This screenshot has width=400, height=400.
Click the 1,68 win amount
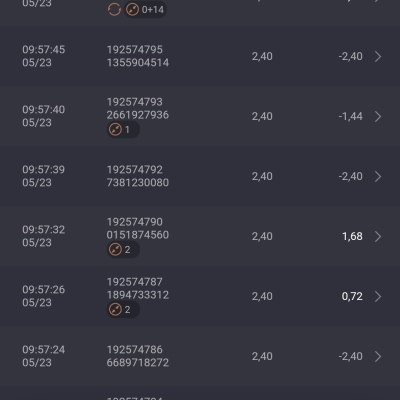pos(352,236)
